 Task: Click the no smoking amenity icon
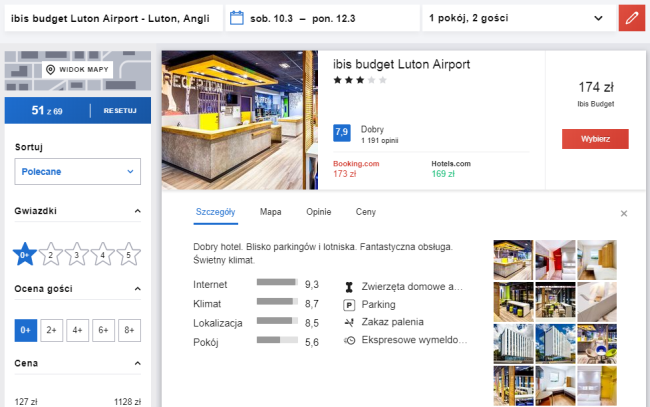click(349, 322)
